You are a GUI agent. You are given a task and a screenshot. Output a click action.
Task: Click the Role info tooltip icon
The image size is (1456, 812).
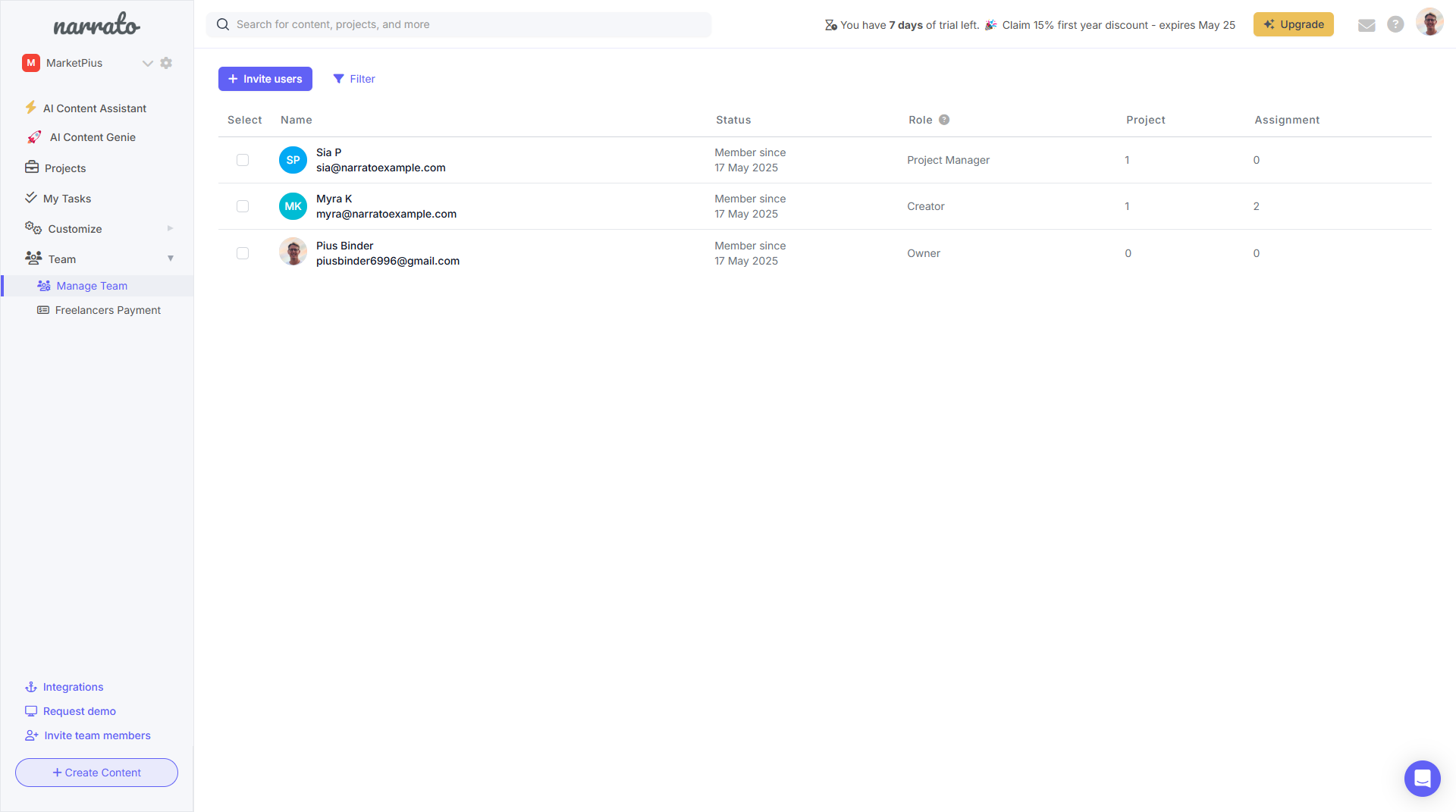pos(944,120)
